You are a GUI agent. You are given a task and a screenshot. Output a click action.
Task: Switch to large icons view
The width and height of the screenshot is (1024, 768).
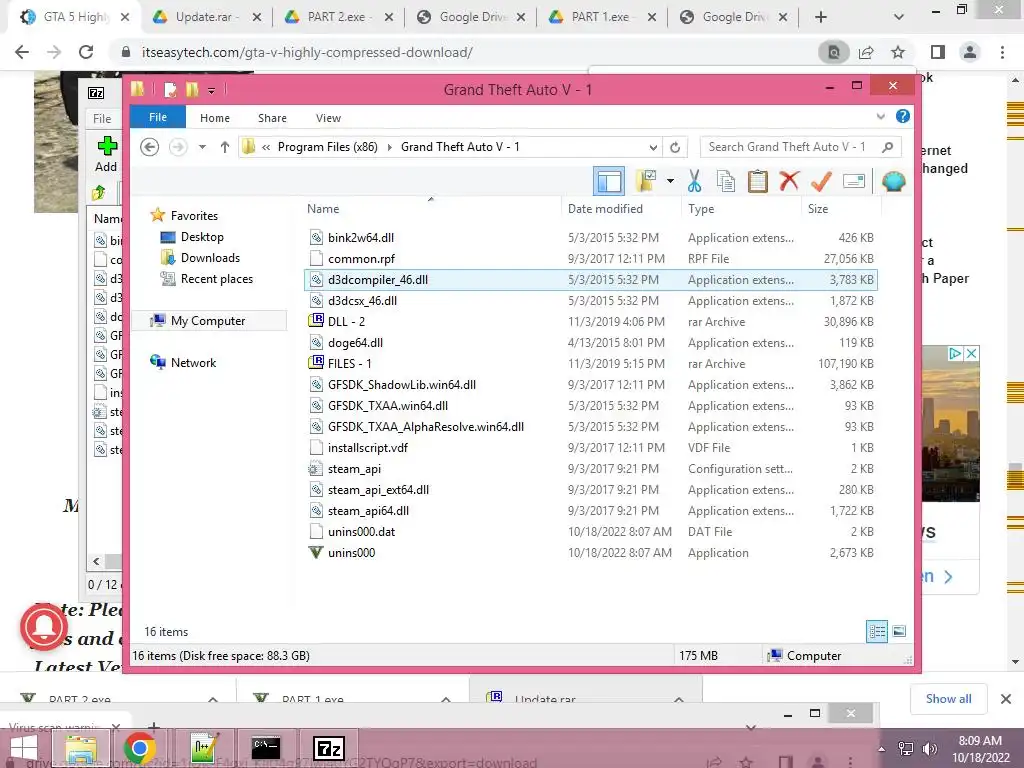point(899,632)
